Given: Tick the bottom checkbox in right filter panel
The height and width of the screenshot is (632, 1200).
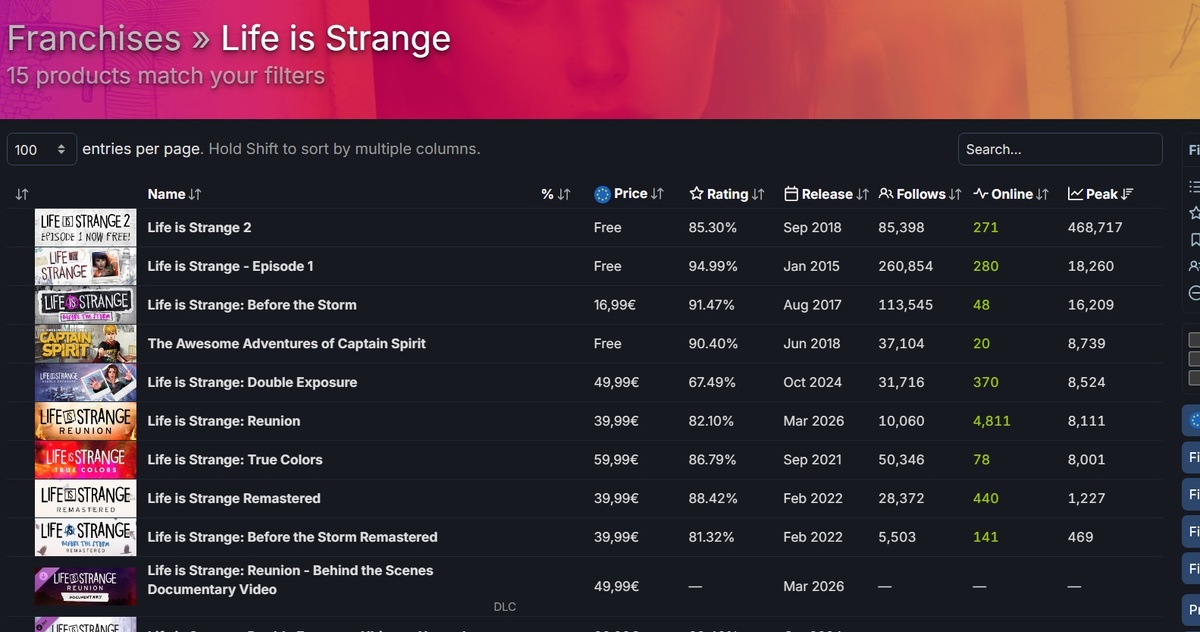Looking at the screenshot, I should pos(1194,378).
